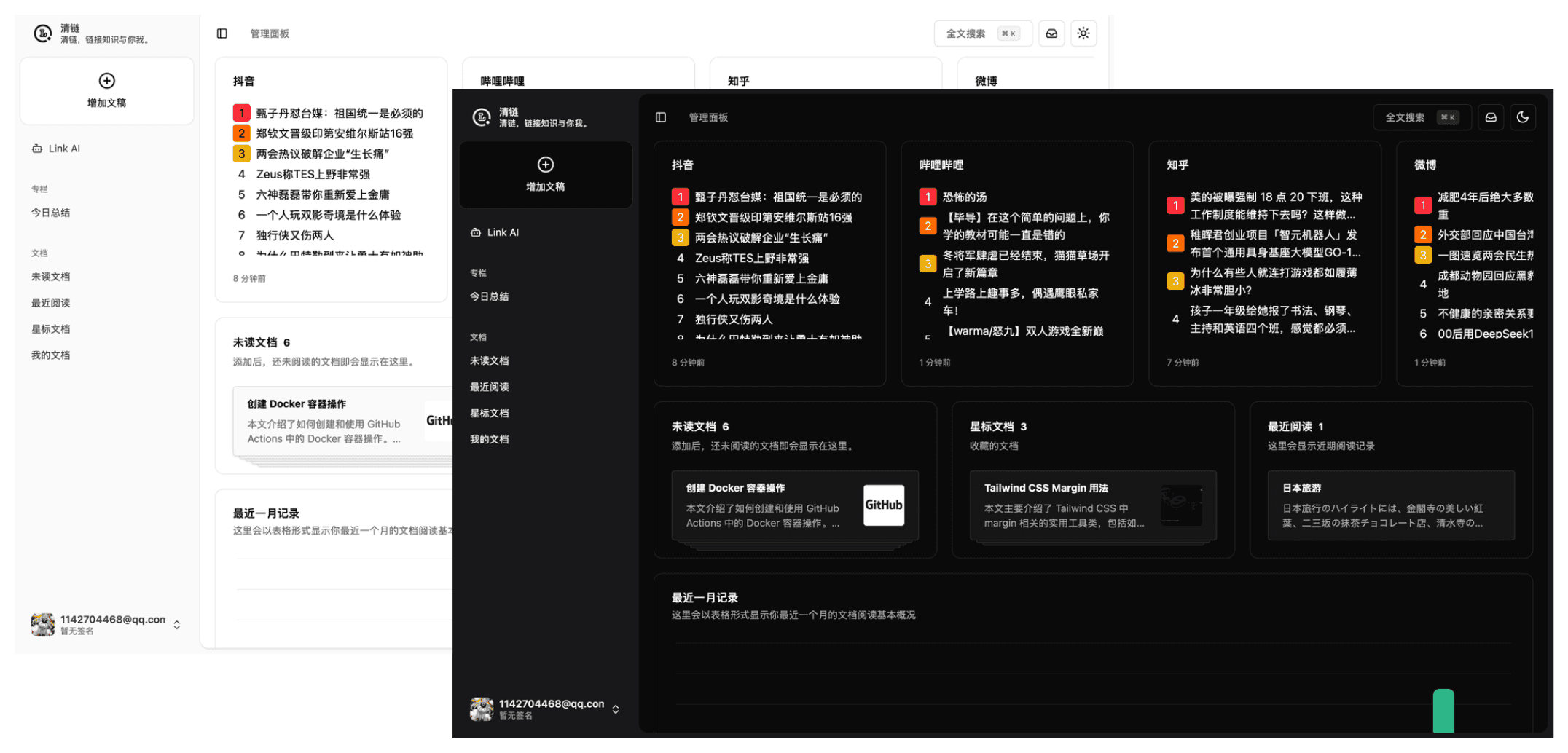Click the Tailwind CSS card thumbnail
Screen dimensions: 1568x753
pyautogui.click(x=1182, y=505)
